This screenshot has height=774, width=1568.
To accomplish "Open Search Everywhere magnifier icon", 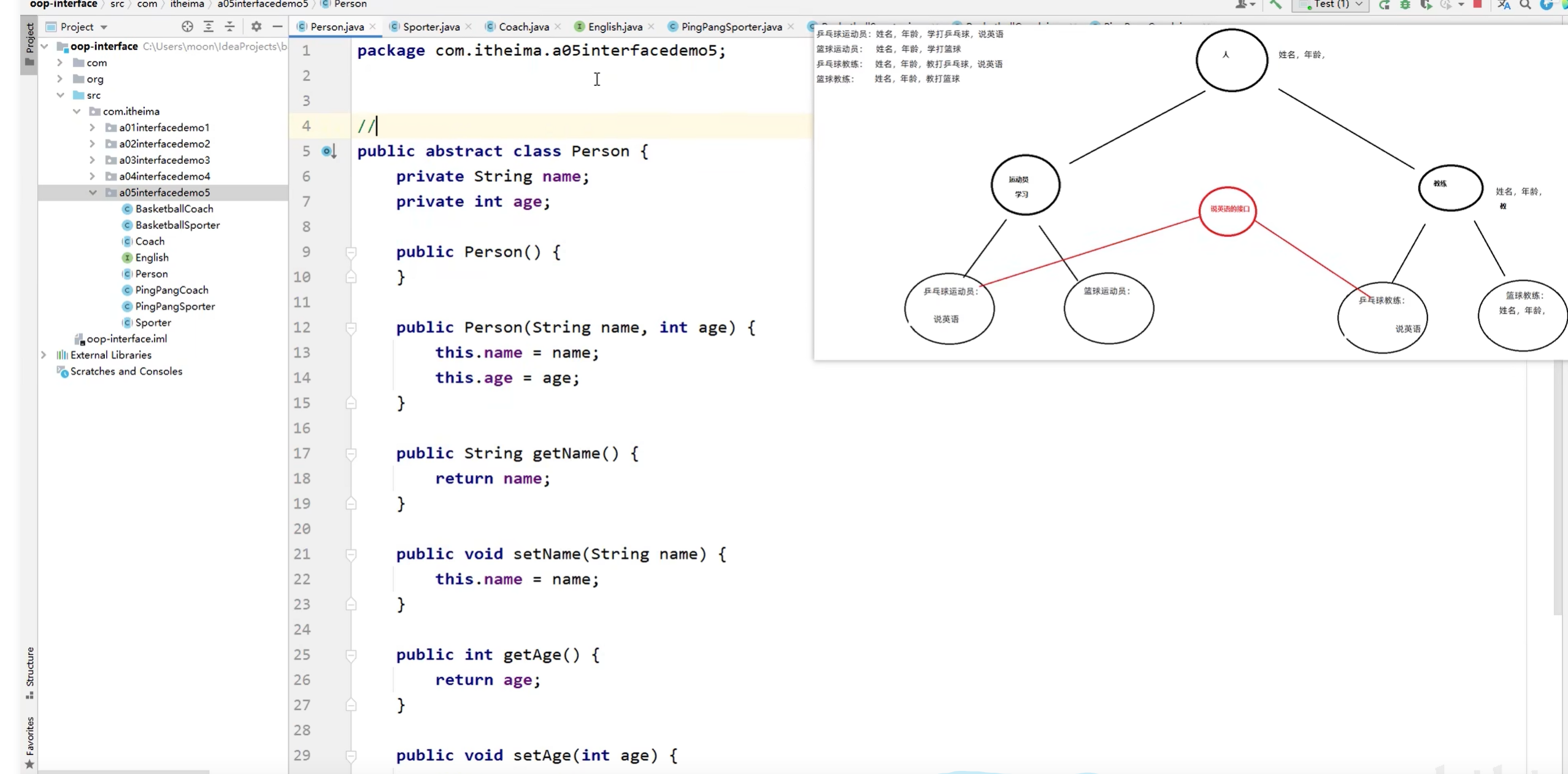I will [1525, 5].
